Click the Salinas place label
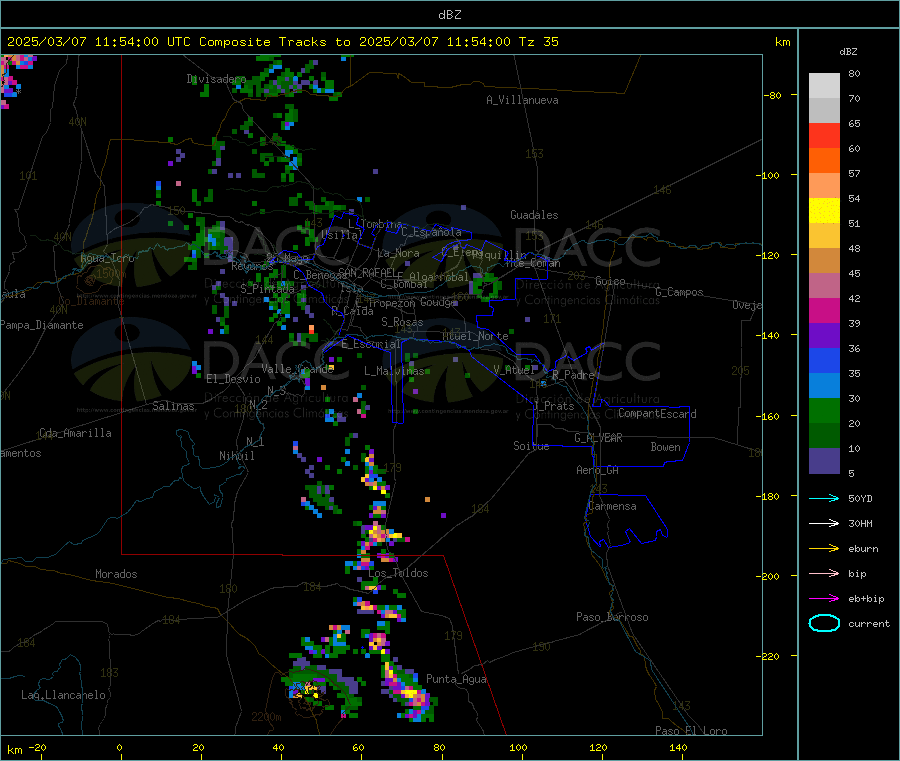The width and height of the screenshot is (900, 761). click(x=173, y=406)
